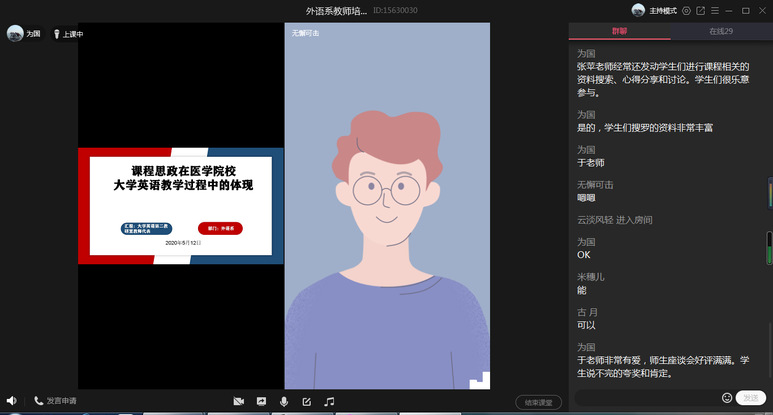Click the speaker volume icon
Image resolution: width=773 pixels, height=415 pixels.
[x=11, y=401]
